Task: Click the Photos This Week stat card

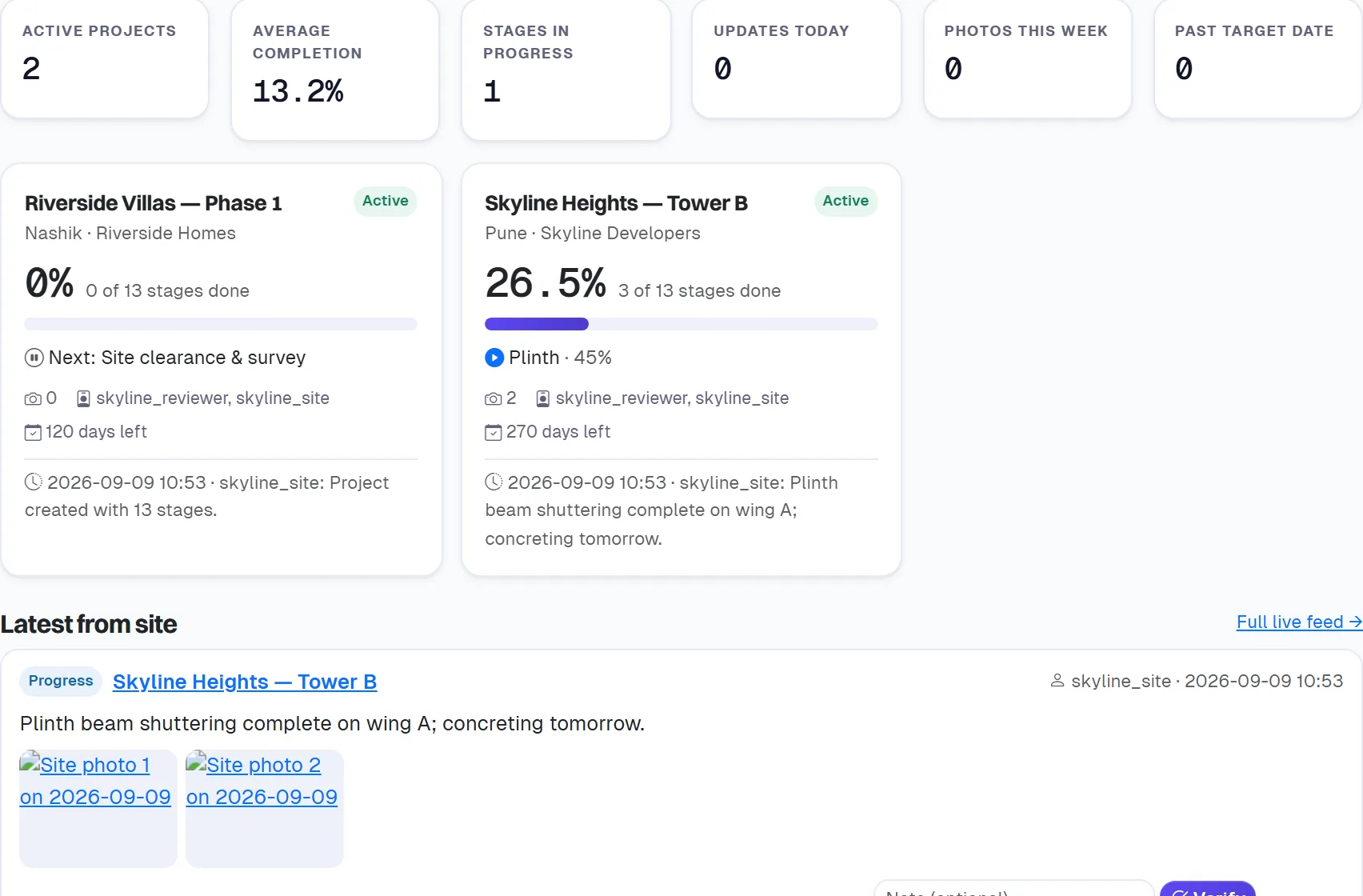Action: pos(1028,59)
